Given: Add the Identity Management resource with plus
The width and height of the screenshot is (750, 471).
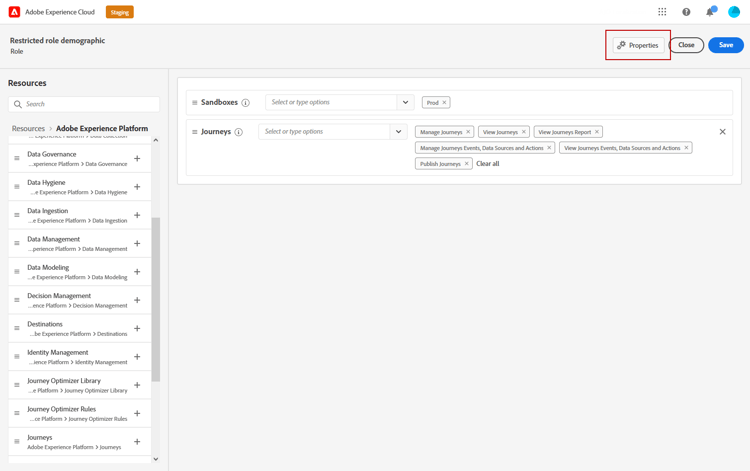Looking at the screenshot, I should click(x=137, y=357).
